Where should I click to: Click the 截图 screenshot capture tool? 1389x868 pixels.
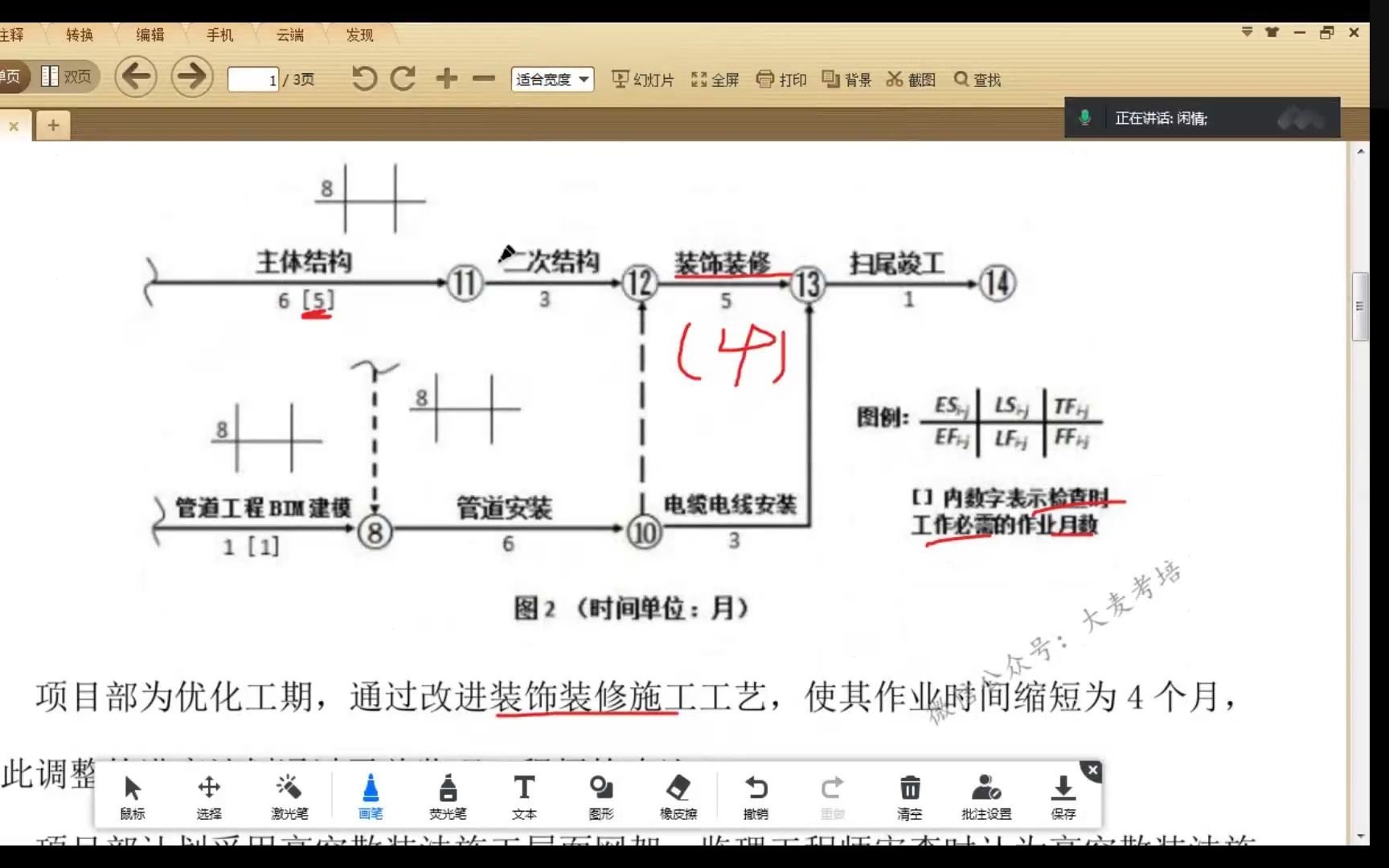click(x=911, y=79)
